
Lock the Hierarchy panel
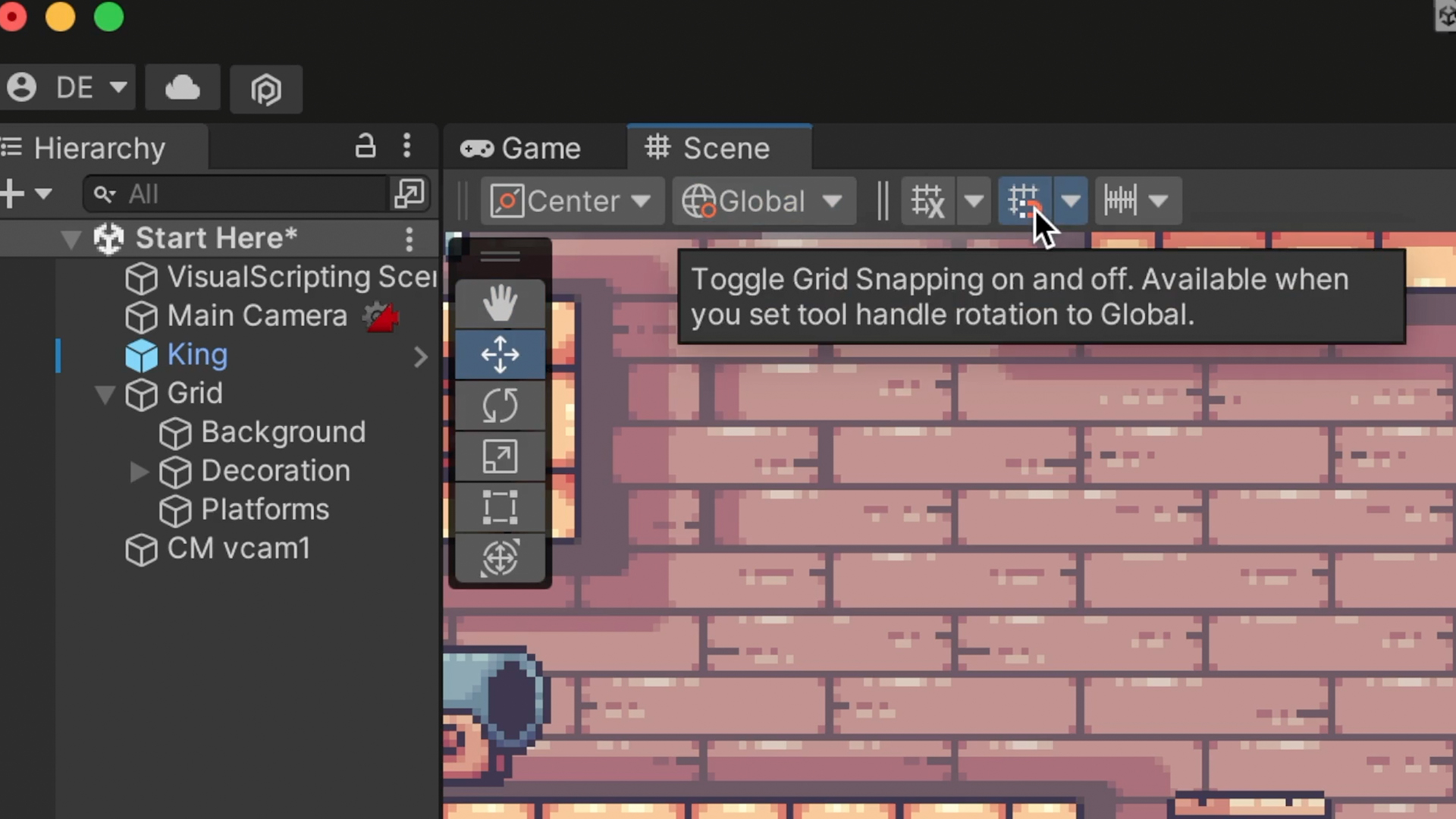(366, 146)
